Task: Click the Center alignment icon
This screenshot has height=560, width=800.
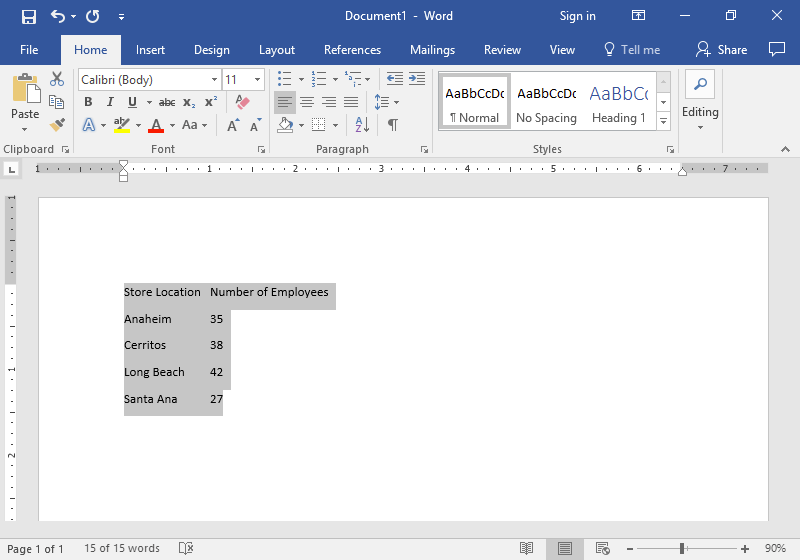Action: click(307, 102)
